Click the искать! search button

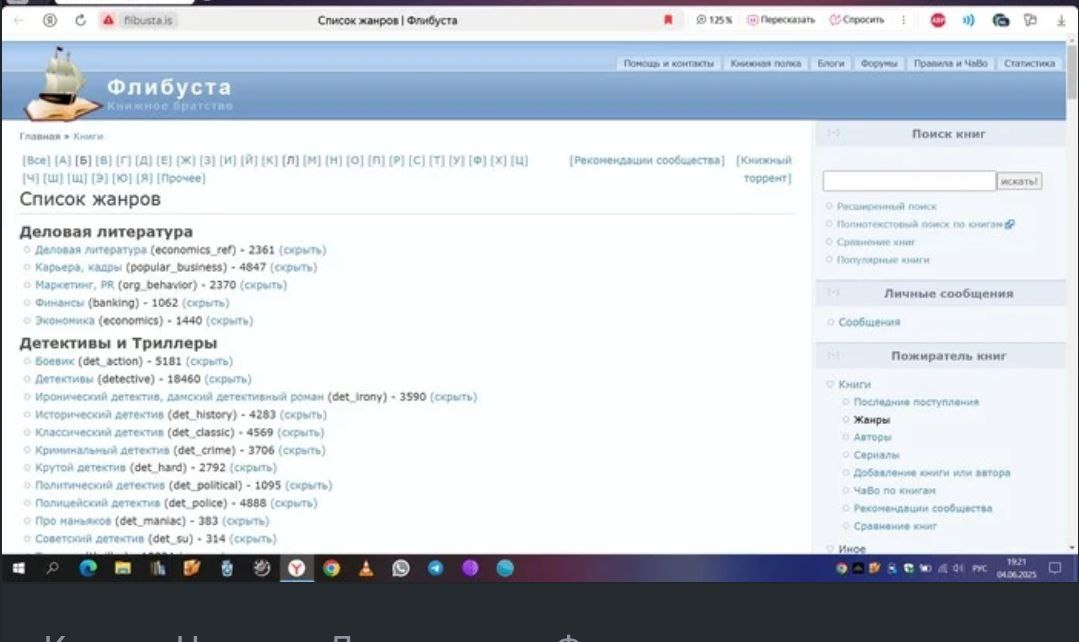[x=1019, y=181]
